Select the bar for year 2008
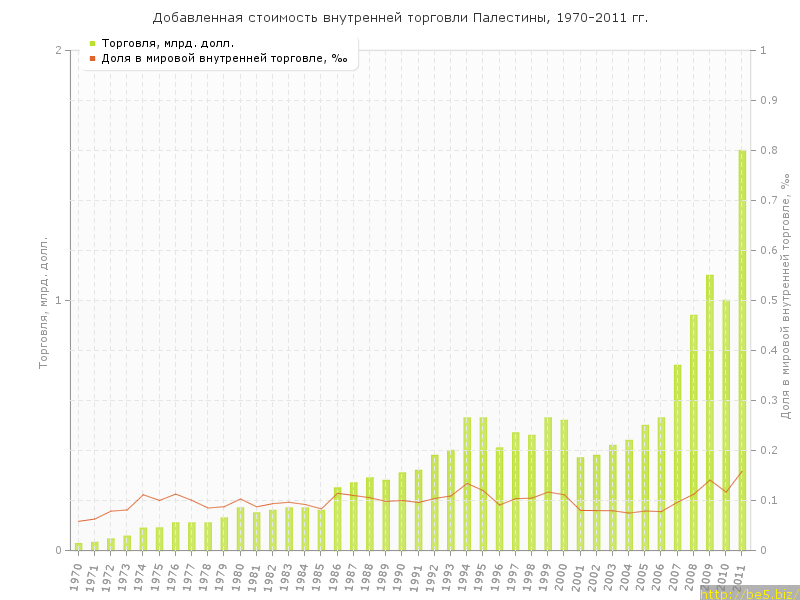This screenshot has width=800, height=600. (693, 432)
